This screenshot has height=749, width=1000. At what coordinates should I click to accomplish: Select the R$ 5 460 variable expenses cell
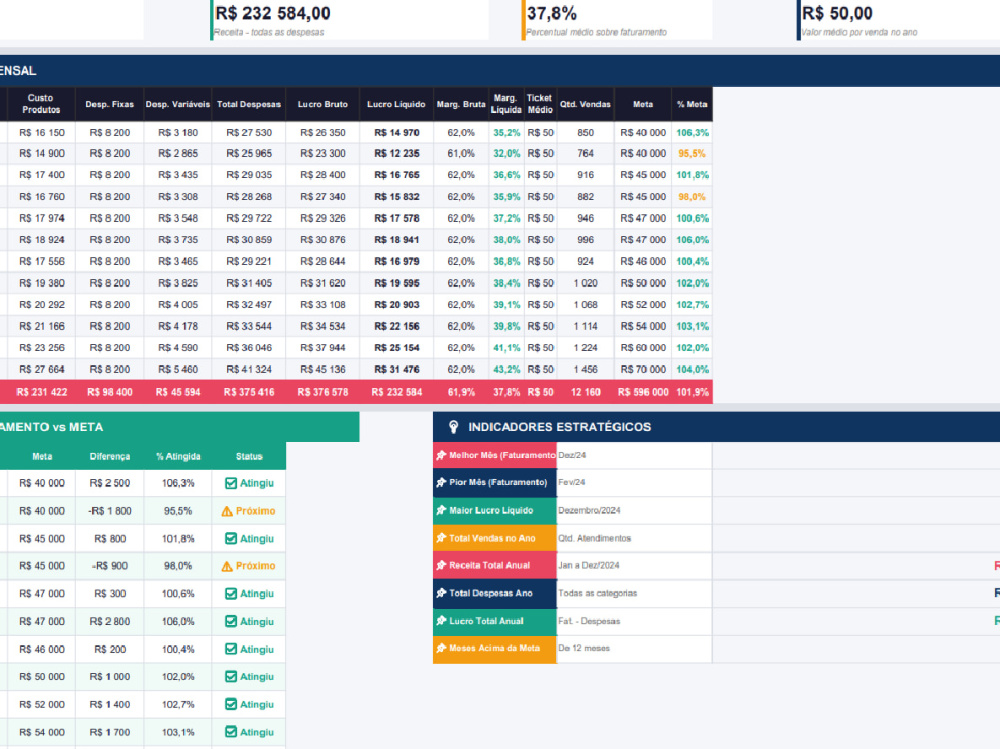[178, 369]
